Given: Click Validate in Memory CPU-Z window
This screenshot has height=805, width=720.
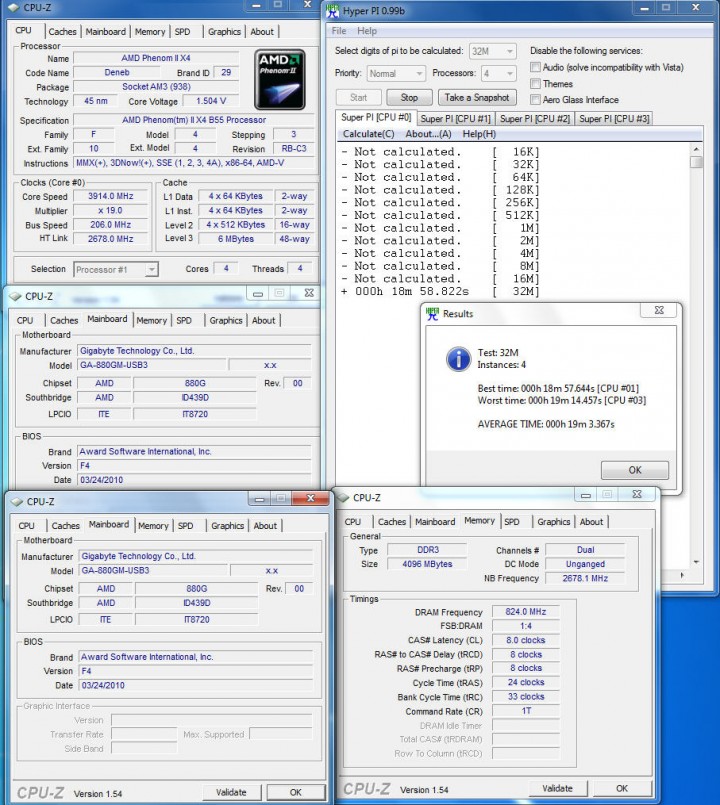Looking at the screenshot, I should click(x=558, y=788).
